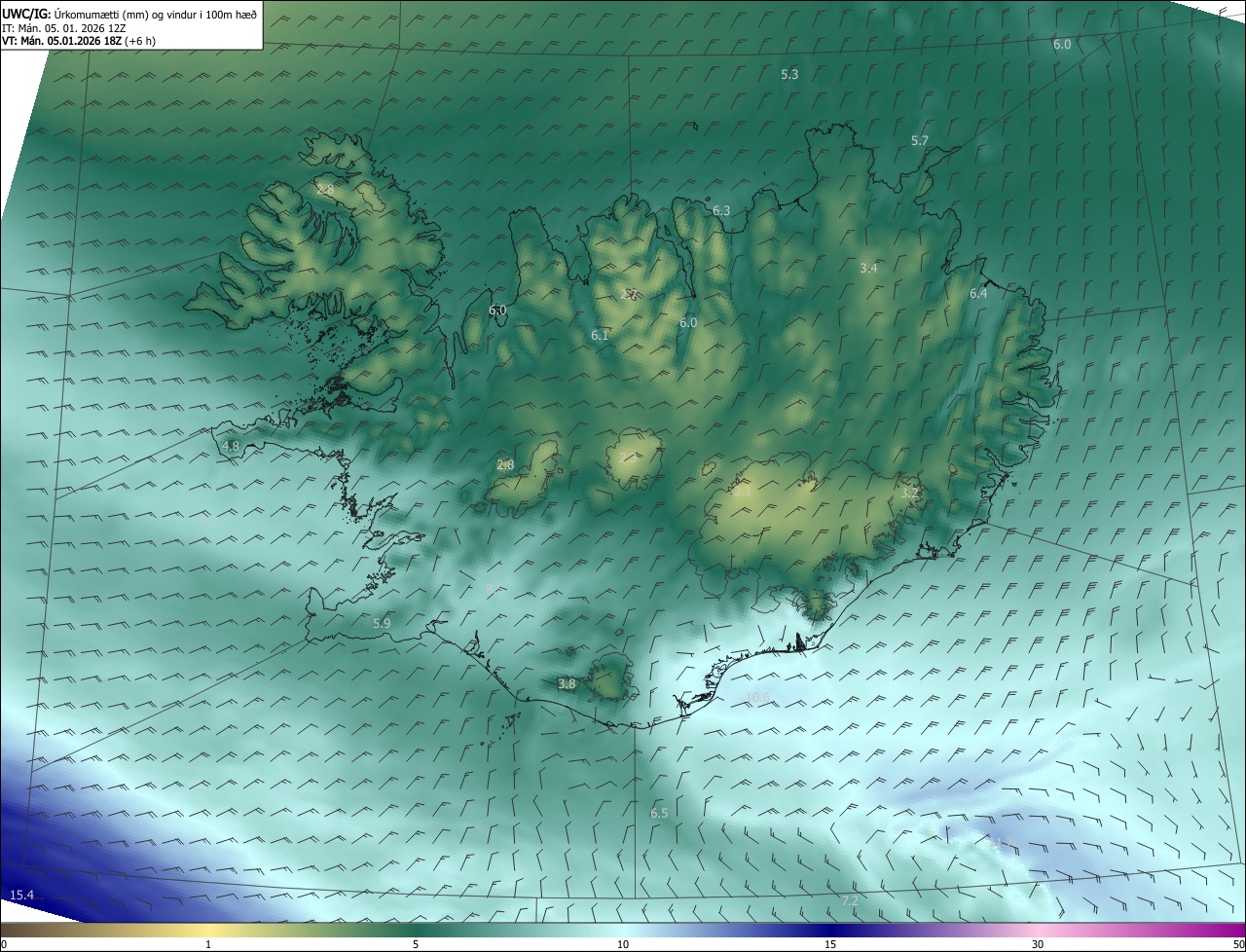
Task: Click the 6.3 value on the map
Action: (x=721, y=210)
